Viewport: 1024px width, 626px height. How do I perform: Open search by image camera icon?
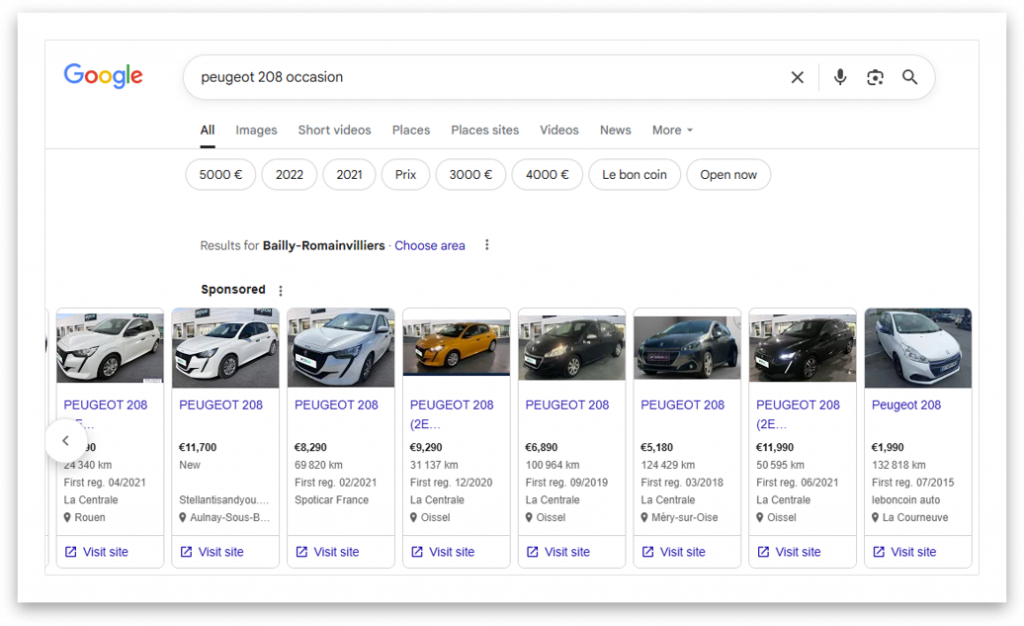(874, 77)
